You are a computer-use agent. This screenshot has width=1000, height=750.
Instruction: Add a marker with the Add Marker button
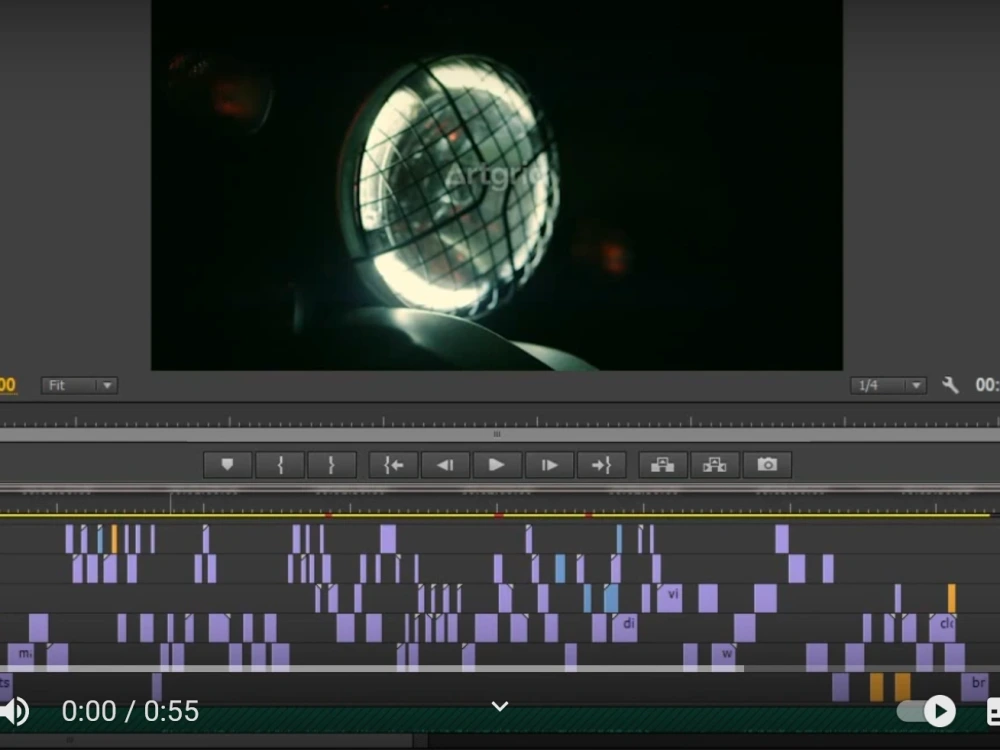pyautogui.click(x=227, y=465)
